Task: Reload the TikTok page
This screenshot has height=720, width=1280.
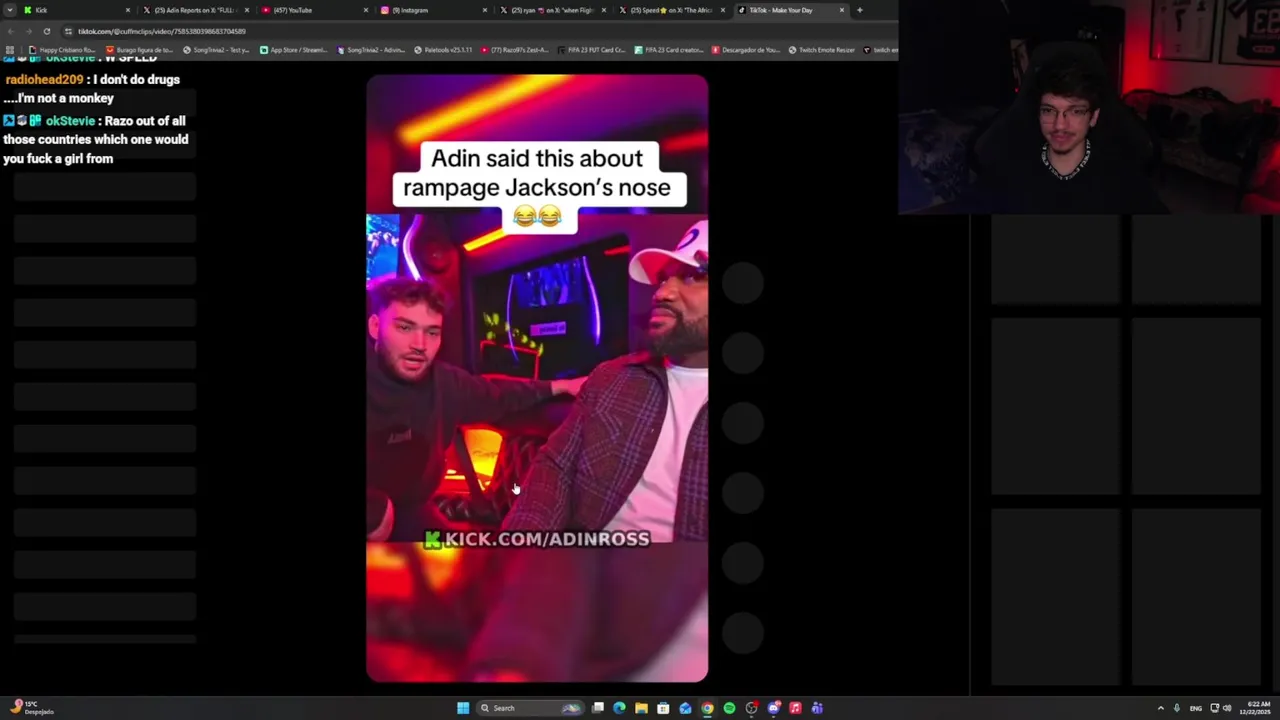Action: click(46, 31)
